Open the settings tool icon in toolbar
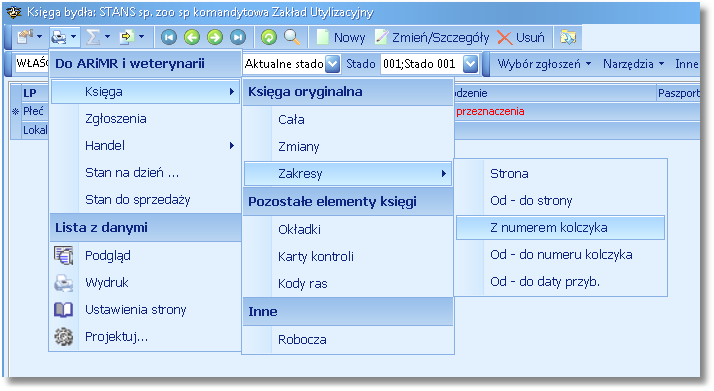The height and width of the screenshot is (391, 714). 24,37
